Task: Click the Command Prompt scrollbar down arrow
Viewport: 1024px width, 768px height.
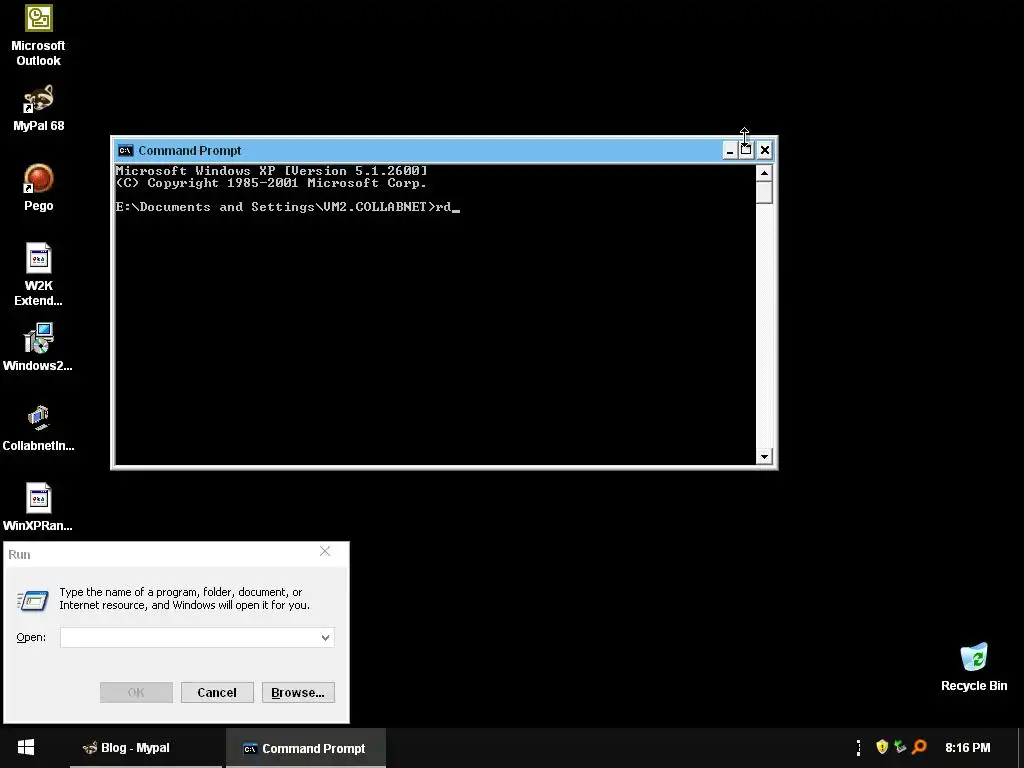Action: (x=764, y=456)
